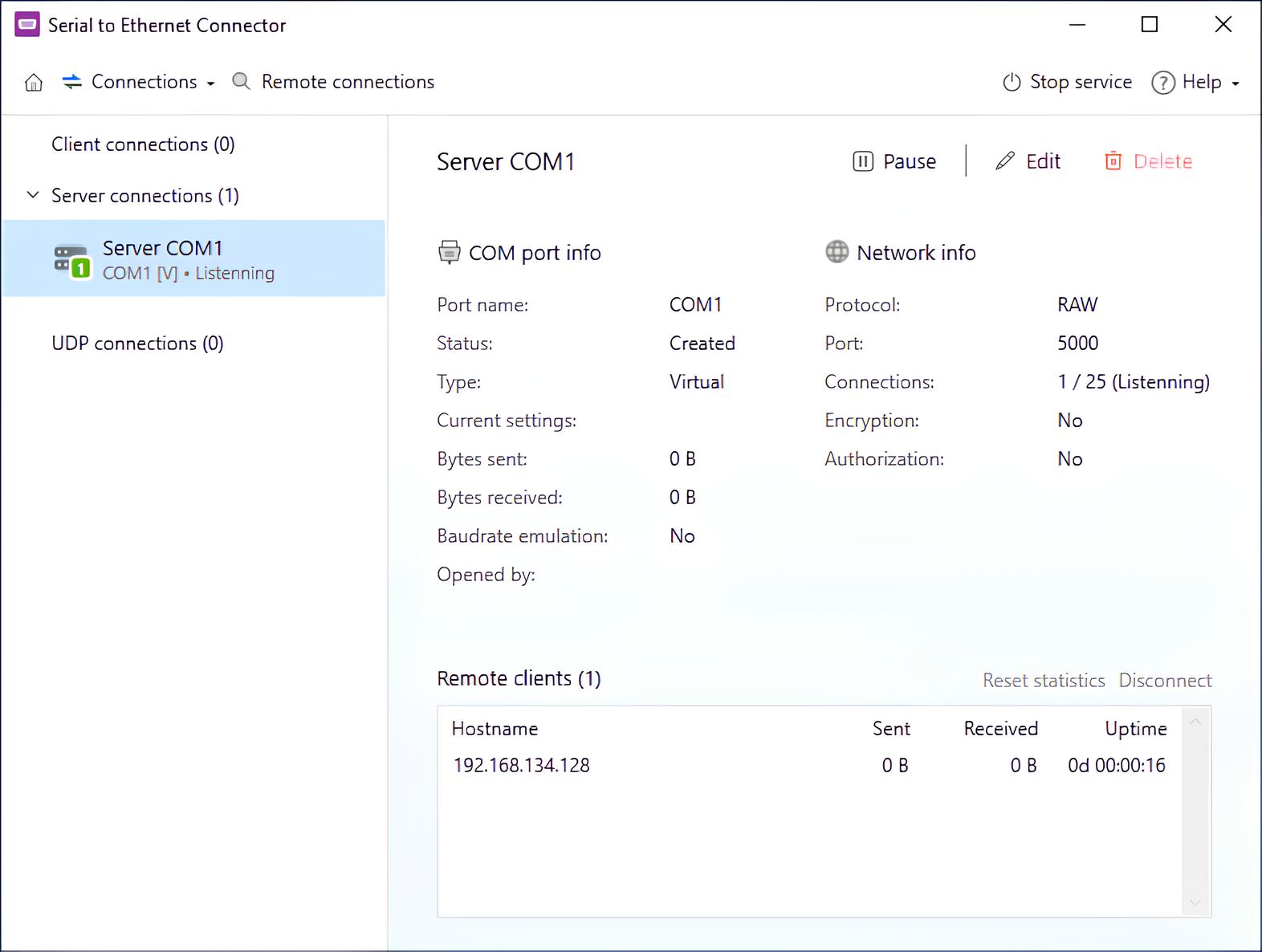This screenshot has height=952, width=1262.
Task: Click the Pause icon
Action: [863, 161]
